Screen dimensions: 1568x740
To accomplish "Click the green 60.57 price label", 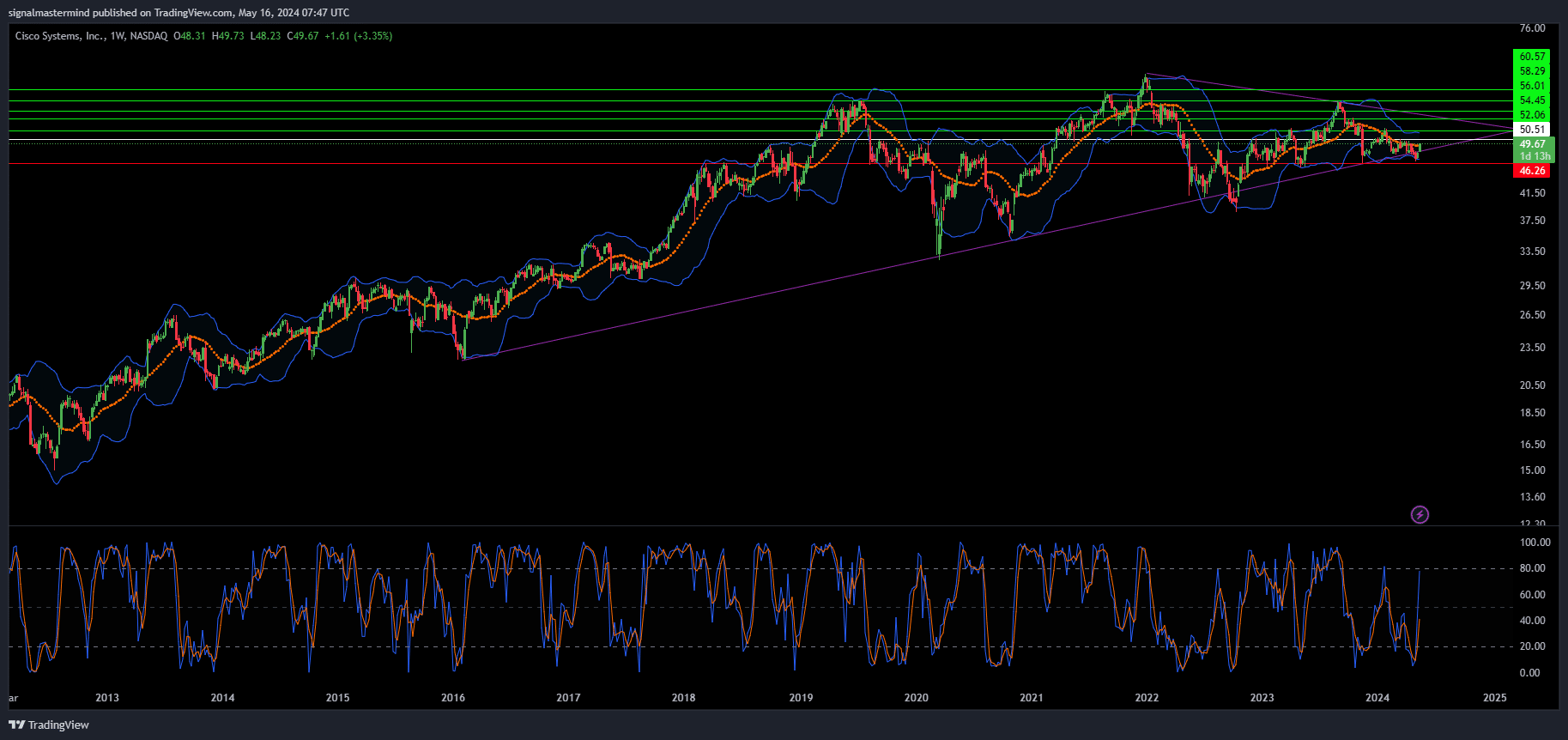I will click(x=1532, y=57).
